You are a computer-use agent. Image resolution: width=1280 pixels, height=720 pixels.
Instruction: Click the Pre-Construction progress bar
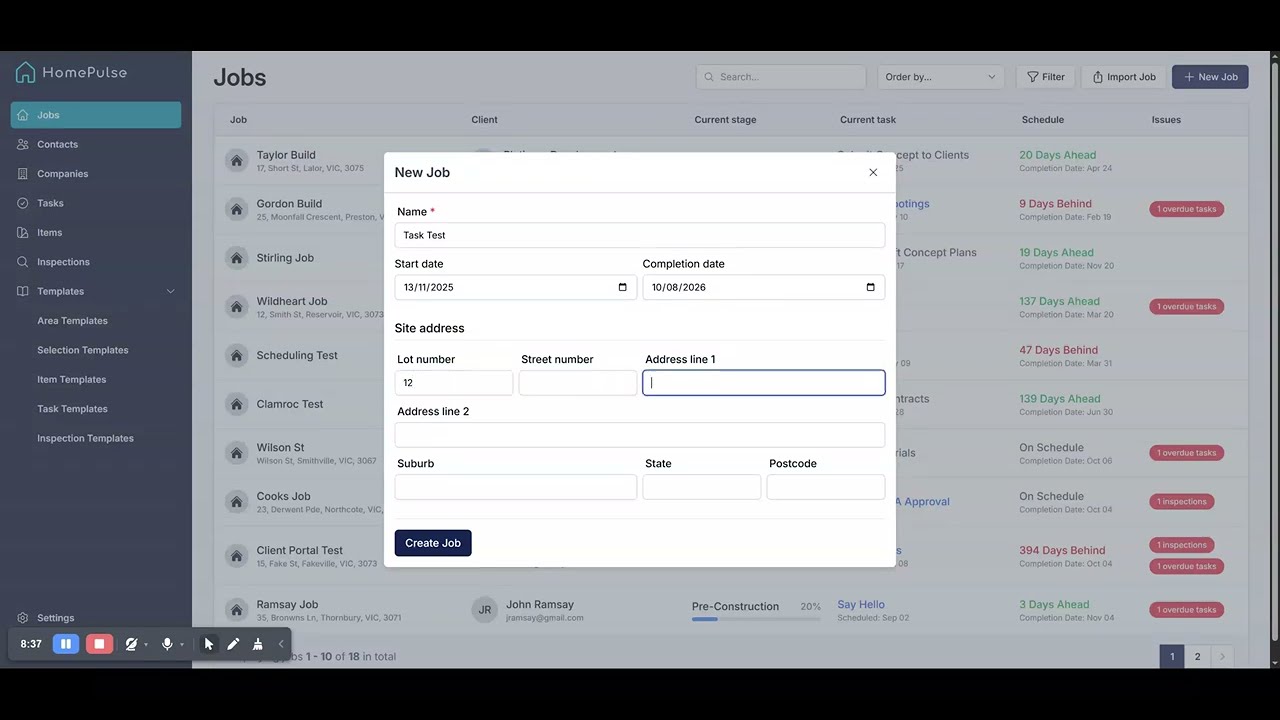pos(756,619)
